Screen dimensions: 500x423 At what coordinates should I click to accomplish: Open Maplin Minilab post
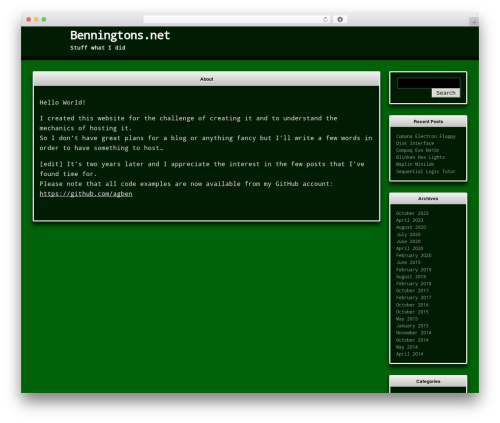pos(415,164)
